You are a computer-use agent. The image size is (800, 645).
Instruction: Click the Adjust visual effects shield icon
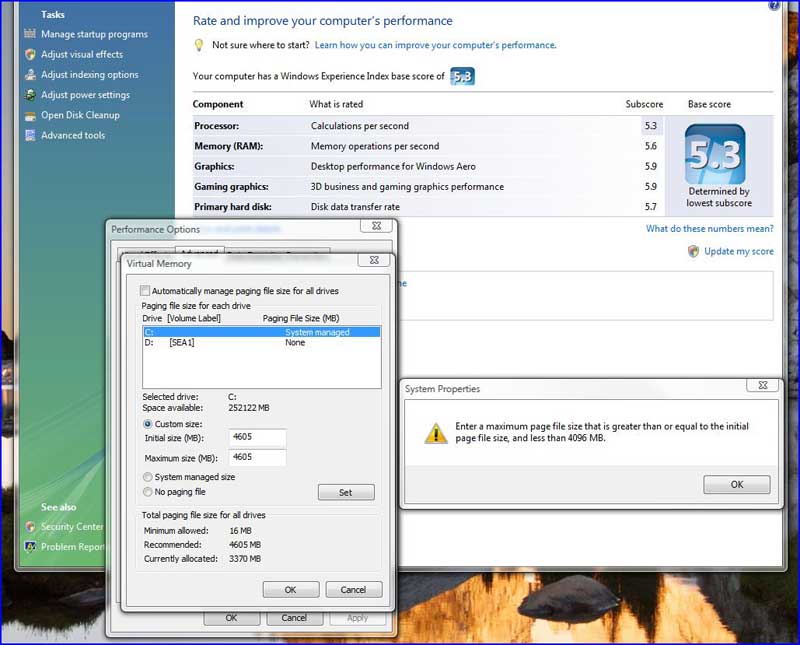30,54
